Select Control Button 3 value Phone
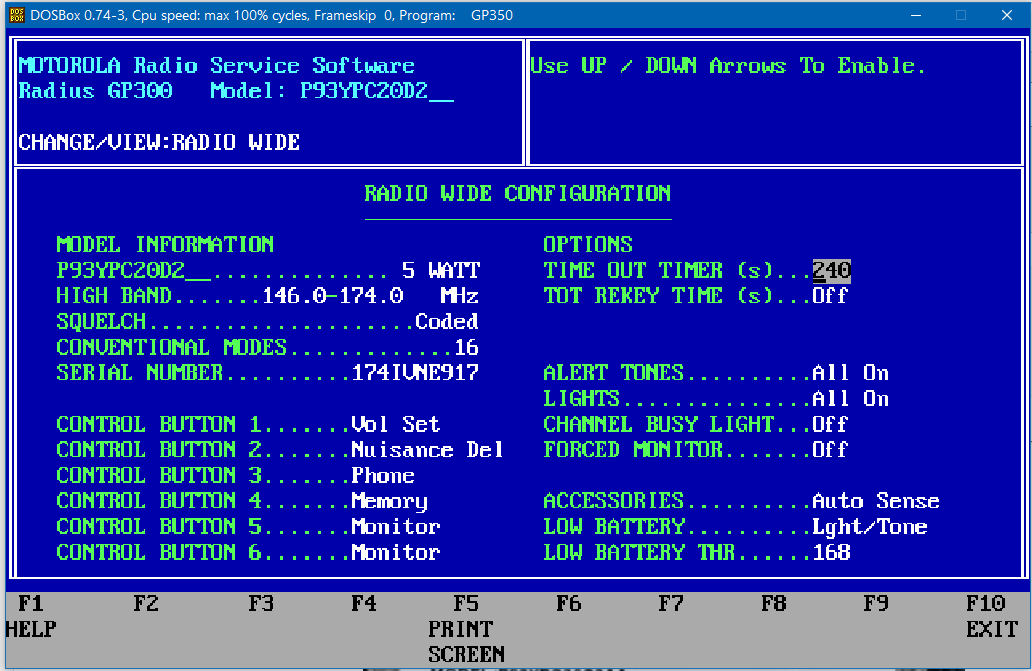Screen dimensions: 1032x671 [x=383, y=476]
